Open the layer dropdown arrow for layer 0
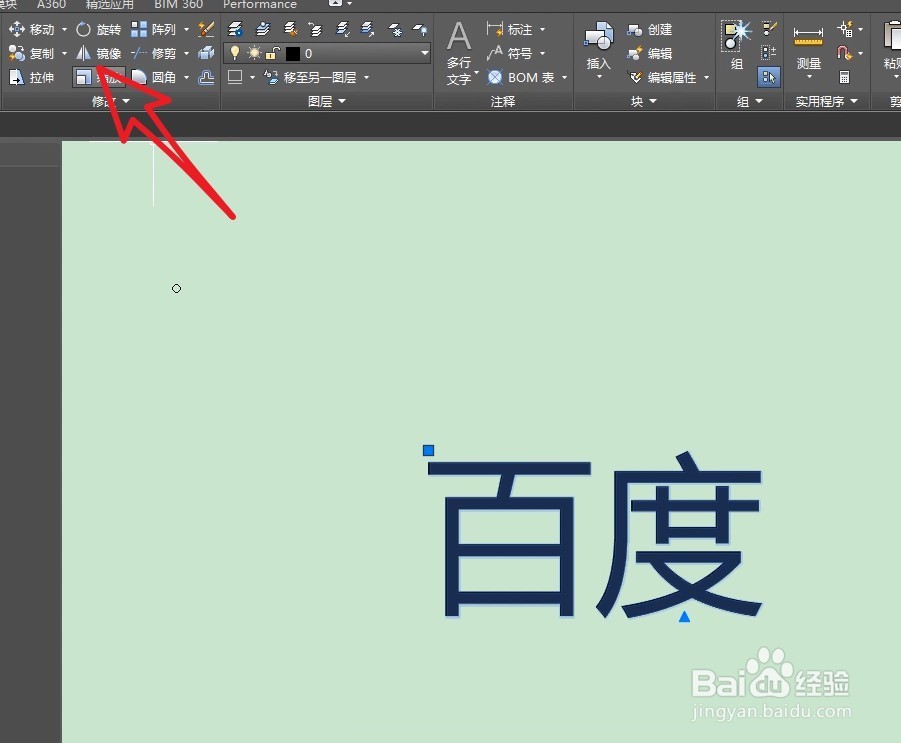The height and width of the screenshot is (743, 901). [x=425, y=53]
